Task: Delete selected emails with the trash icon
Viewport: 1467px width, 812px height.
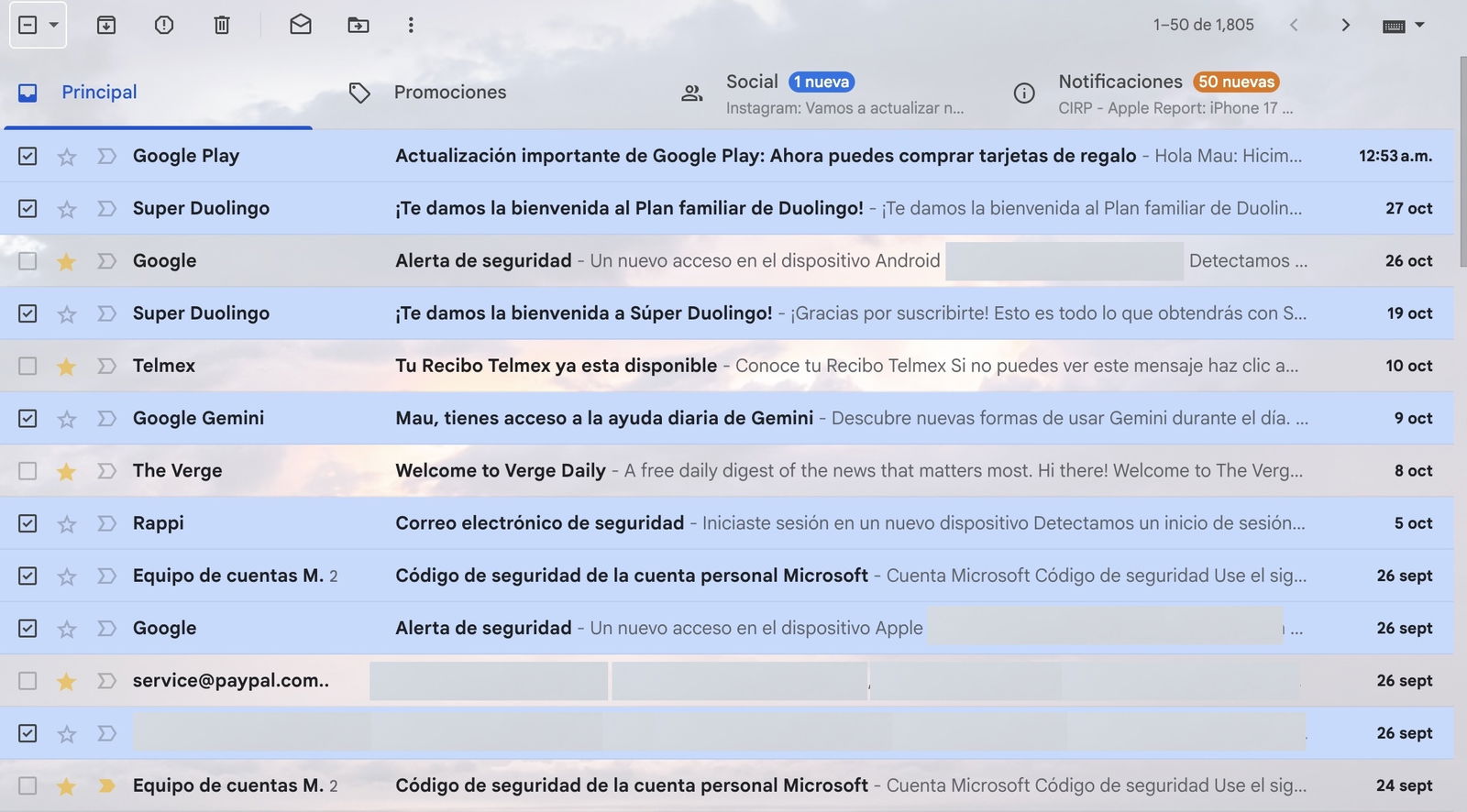Action: [x=222, y=25]
